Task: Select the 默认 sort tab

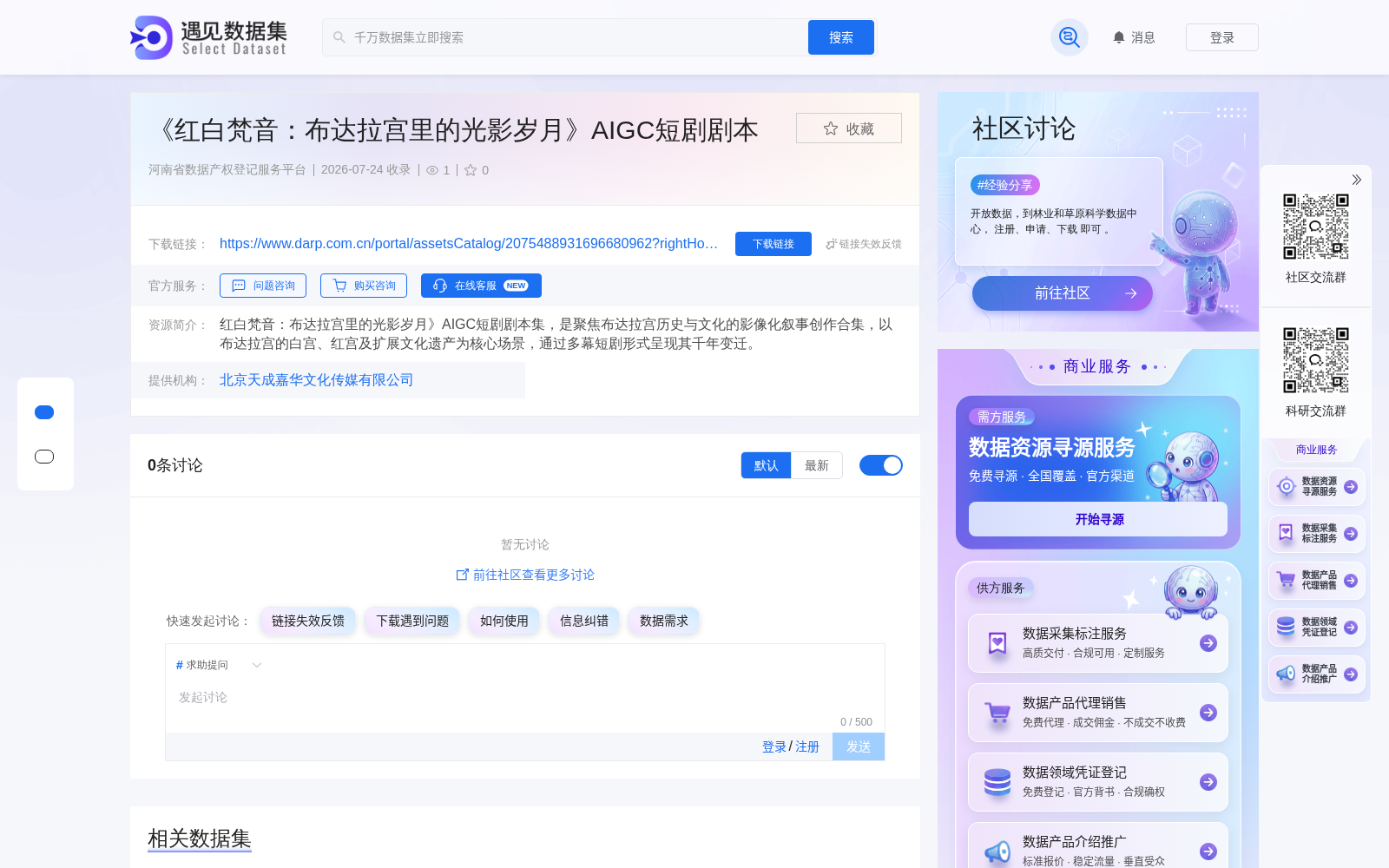Action: point(766,465)
